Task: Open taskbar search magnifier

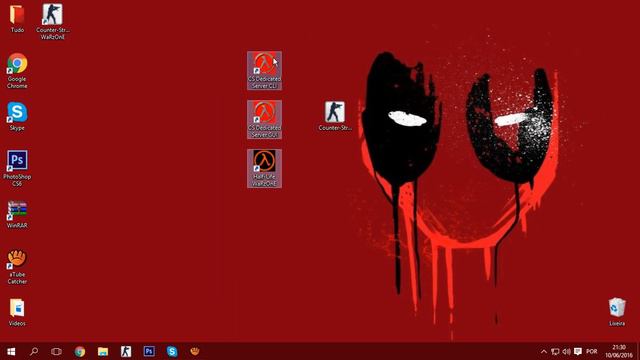Action: (x=34, y=351)
